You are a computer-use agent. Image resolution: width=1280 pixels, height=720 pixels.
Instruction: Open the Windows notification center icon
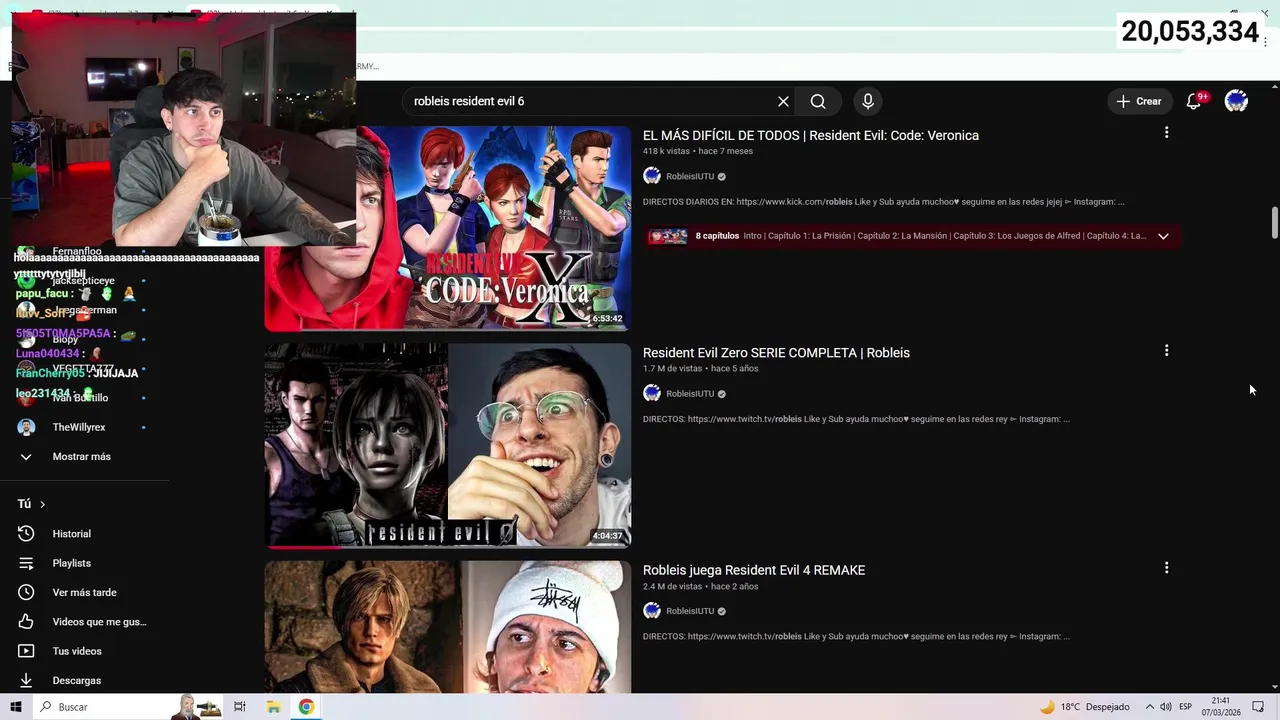tap(1259, 707)
